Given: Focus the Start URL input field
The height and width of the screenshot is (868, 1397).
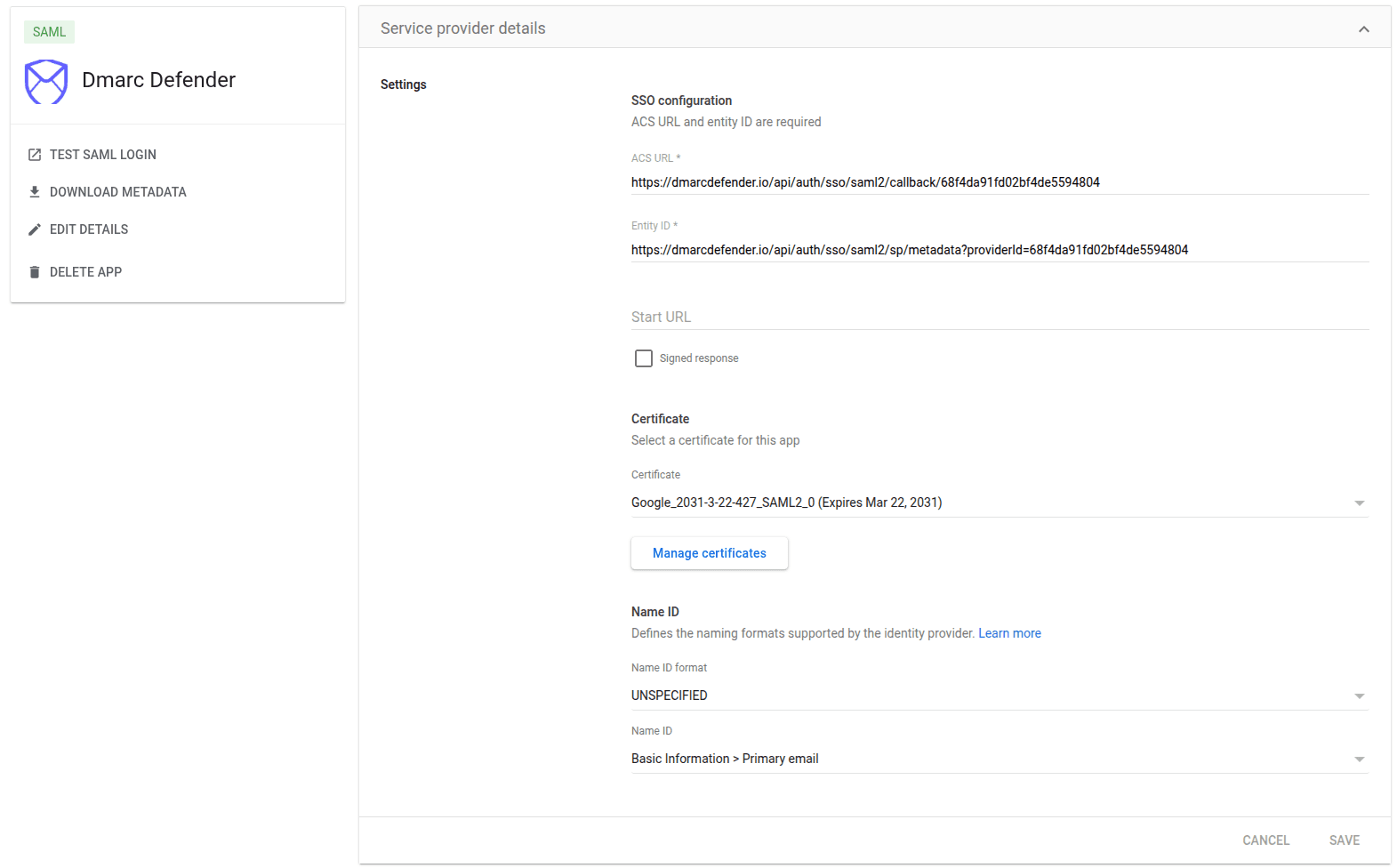Looking at the screenshot, I should pos(1000,317).
